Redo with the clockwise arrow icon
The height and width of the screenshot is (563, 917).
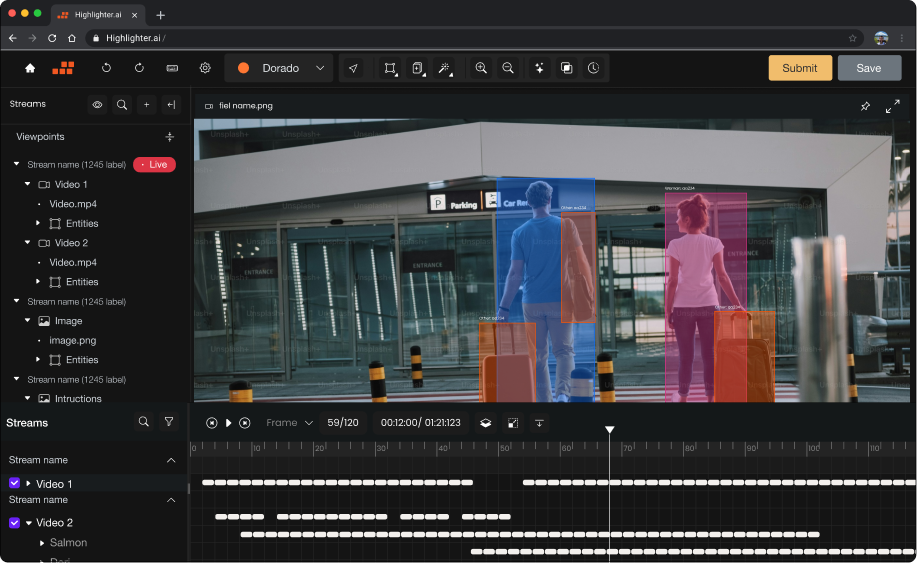click(x=139, y=68)
